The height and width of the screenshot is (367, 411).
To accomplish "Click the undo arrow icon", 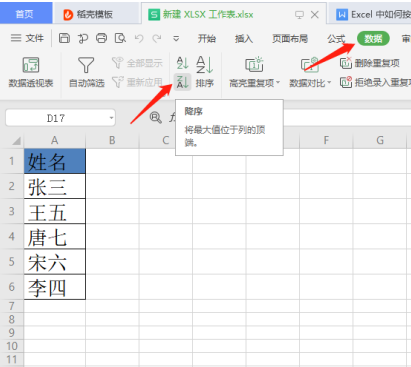I will click(x=139, y=39).
